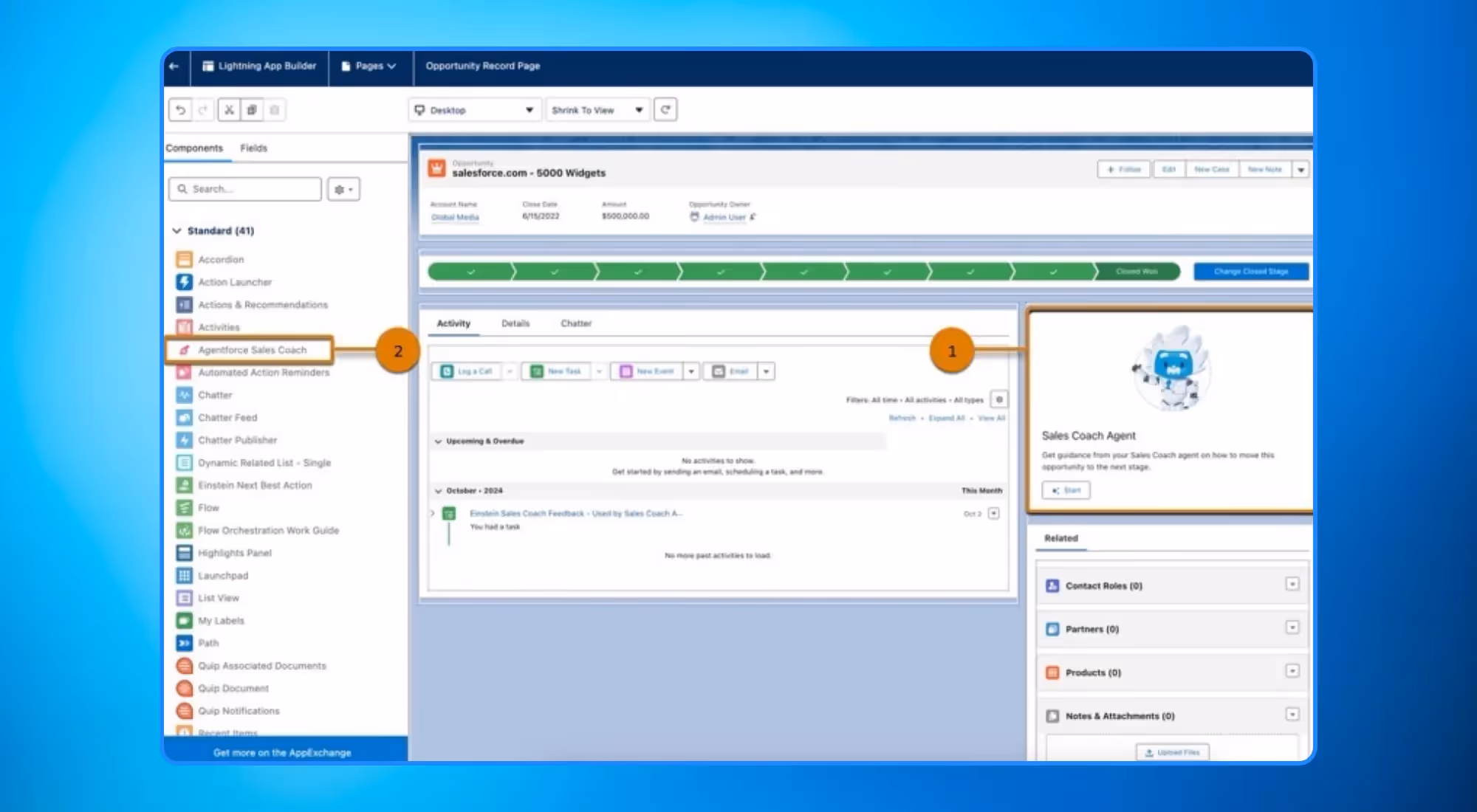1477x812 pixels.
Task: Switch to the Fields tab
Action: (x=253, y=148)
